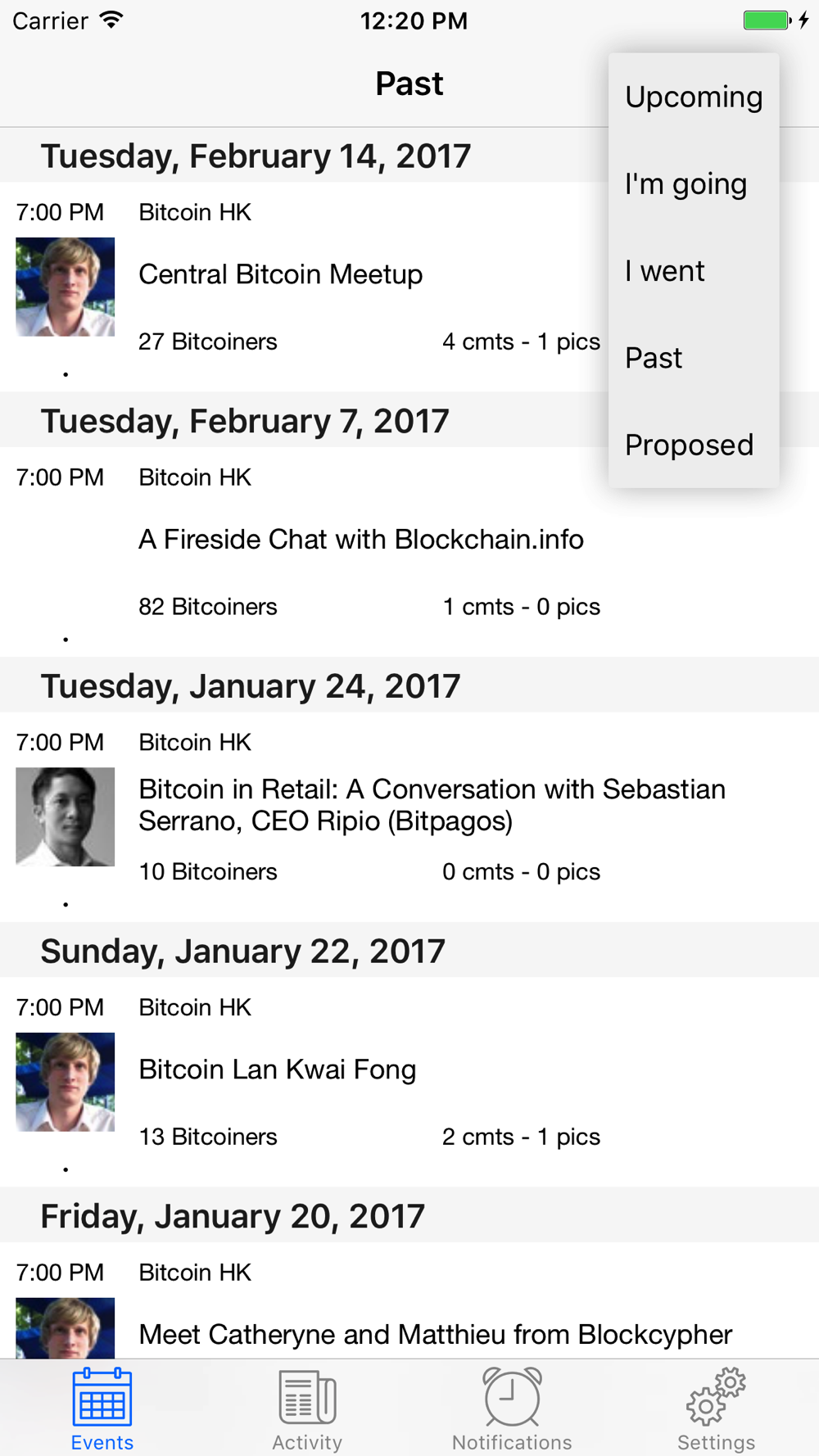The width and height of the screenshot is (819, 1456).
Task: Select Upcoming from the filter menu
Action: coord(694,97)
